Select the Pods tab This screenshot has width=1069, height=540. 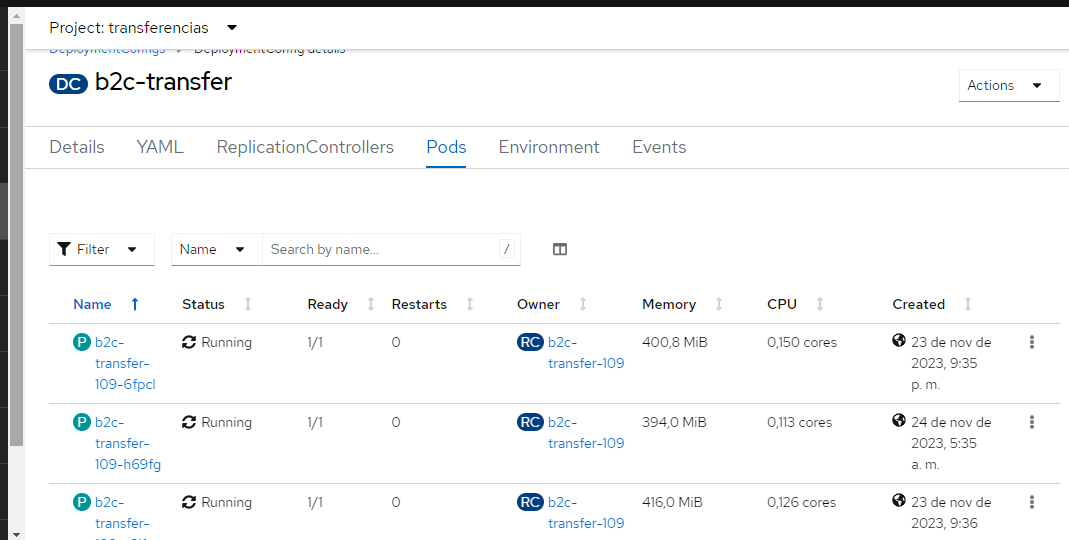click(447, 147)
